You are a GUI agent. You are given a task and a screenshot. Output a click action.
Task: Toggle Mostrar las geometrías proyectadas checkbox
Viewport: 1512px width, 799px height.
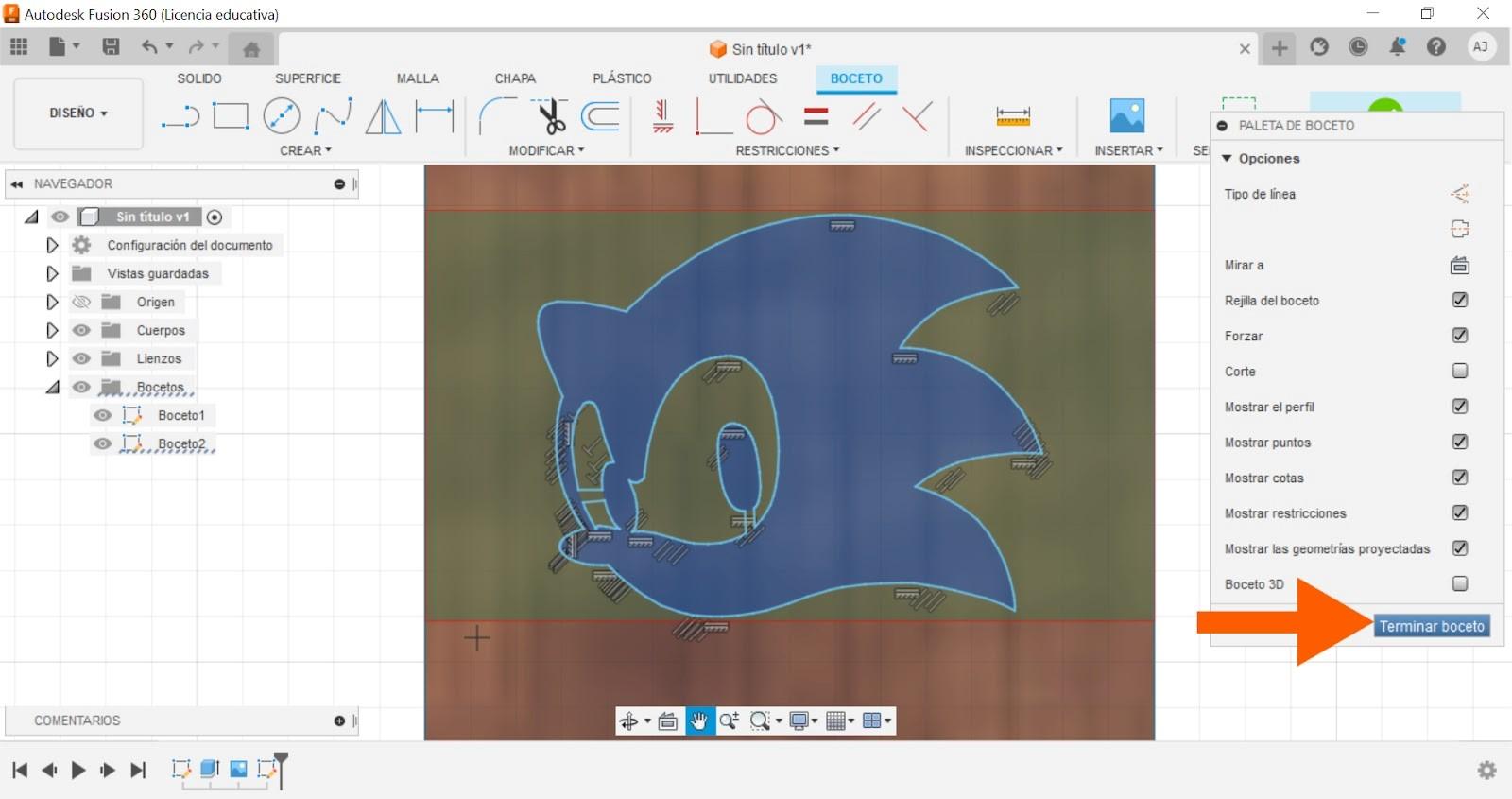[1460, 548]
